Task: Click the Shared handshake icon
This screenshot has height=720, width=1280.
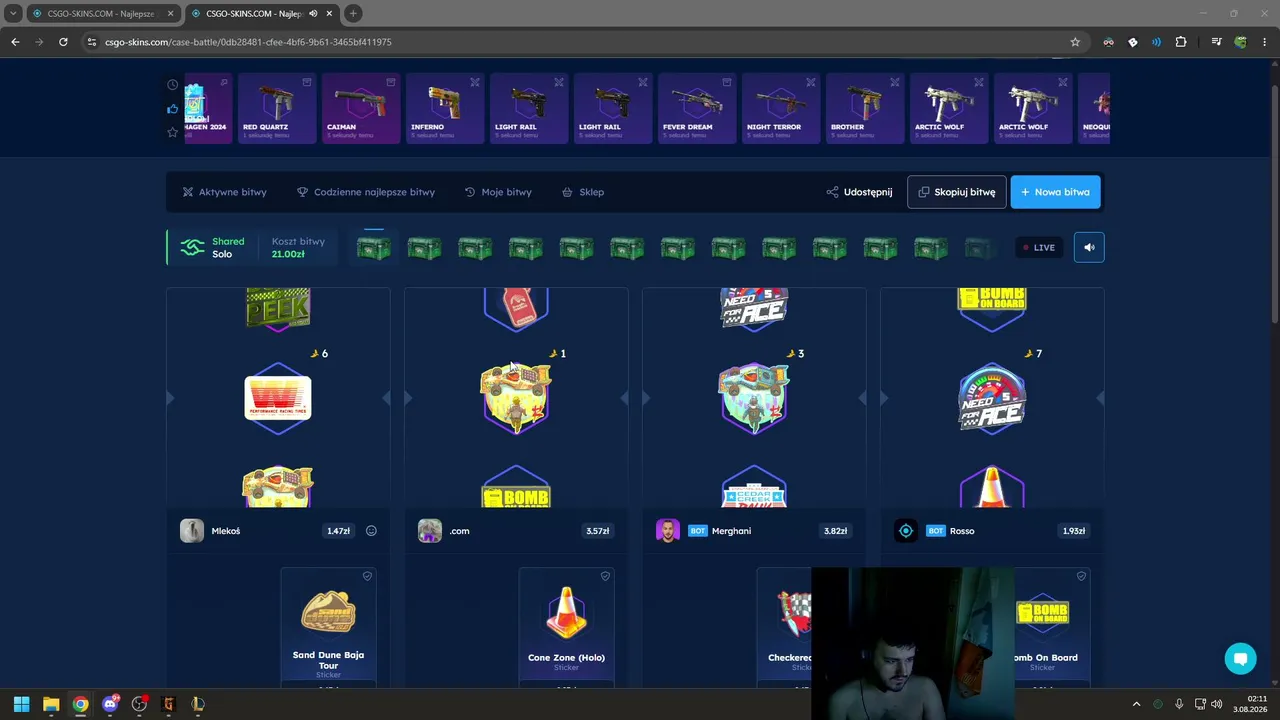Action: pos(192,247)
